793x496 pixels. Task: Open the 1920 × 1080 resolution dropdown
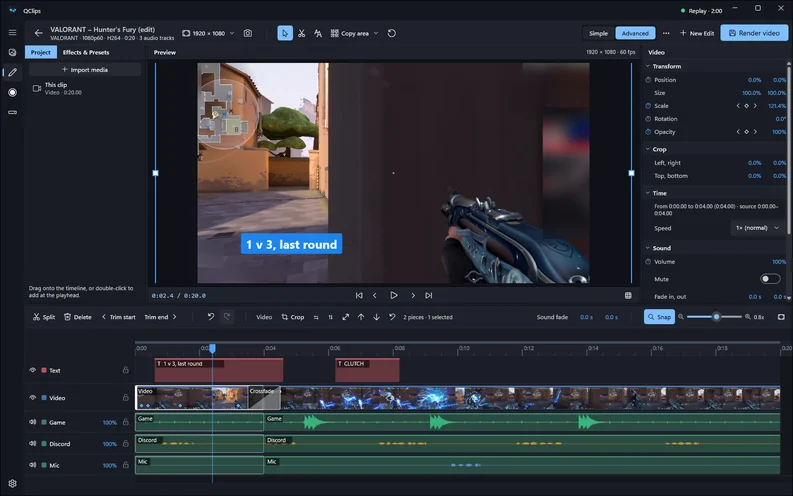(x=208, y=33)
